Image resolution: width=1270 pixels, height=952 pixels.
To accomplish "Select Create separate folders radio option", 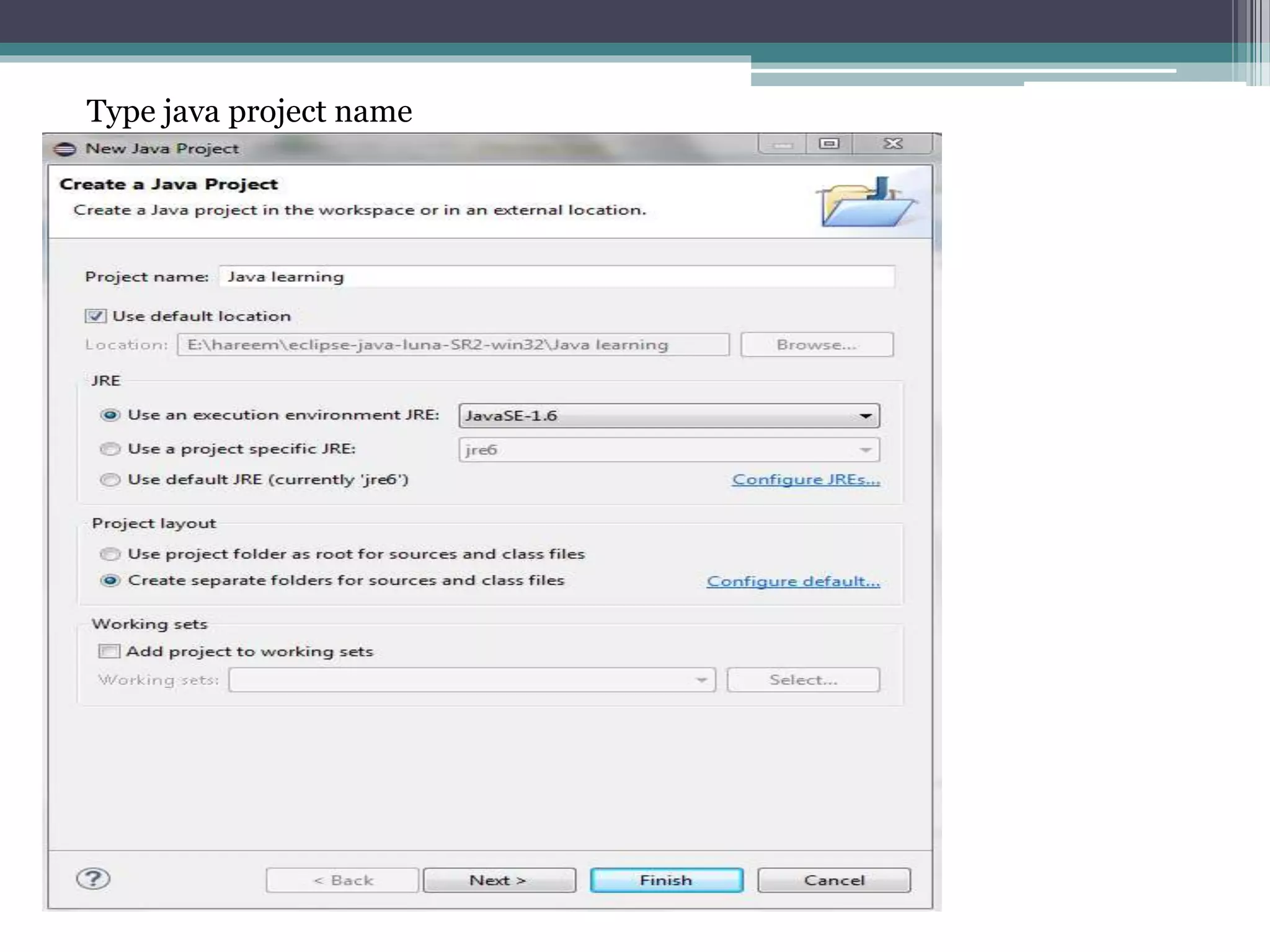I will 110,581.
